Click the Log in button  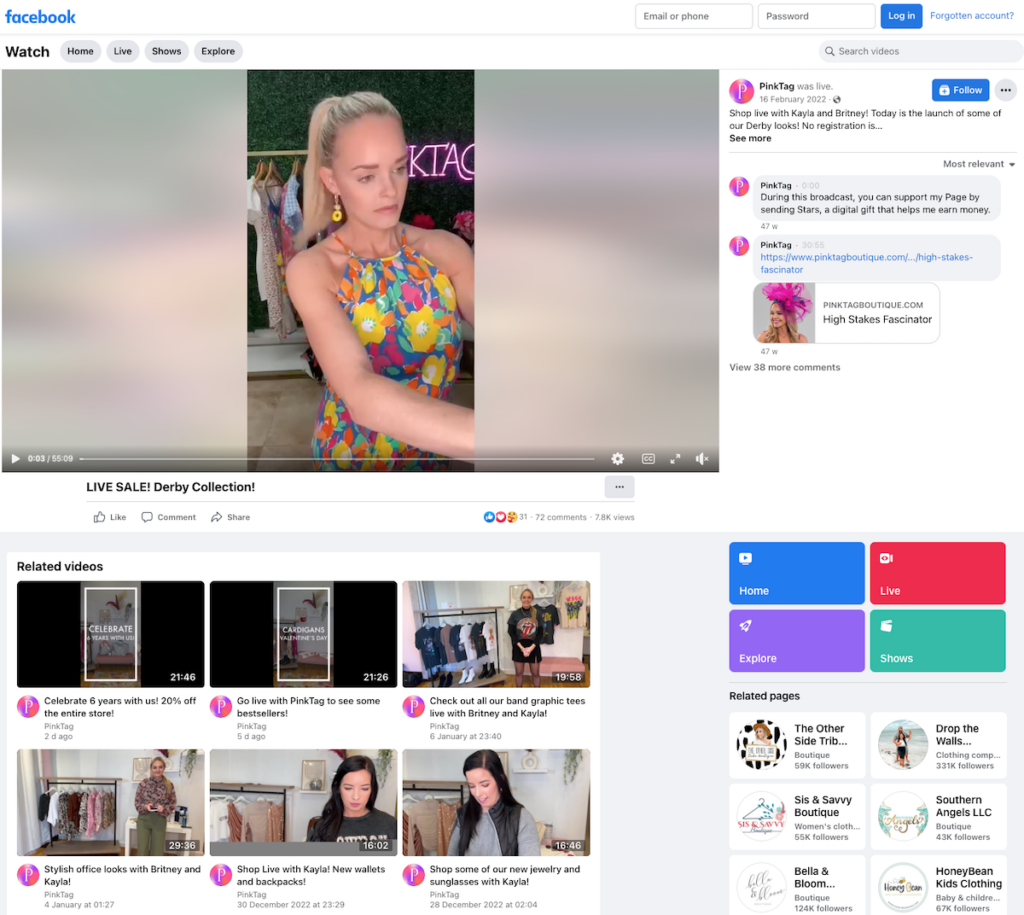[x=901, y=16]
